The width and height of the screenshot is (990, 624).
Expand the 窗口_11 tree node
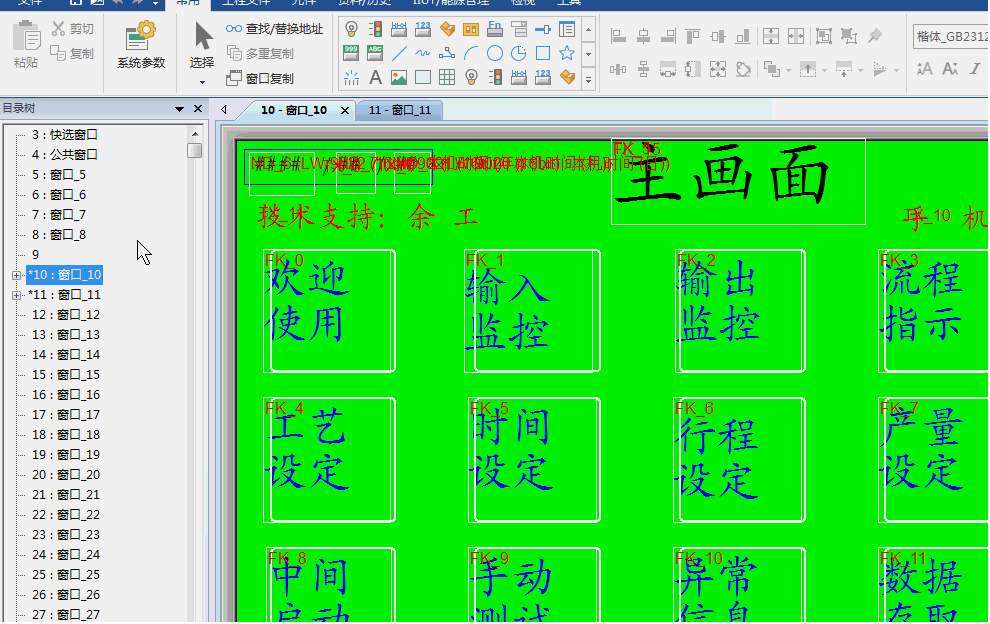click(16, 295)
